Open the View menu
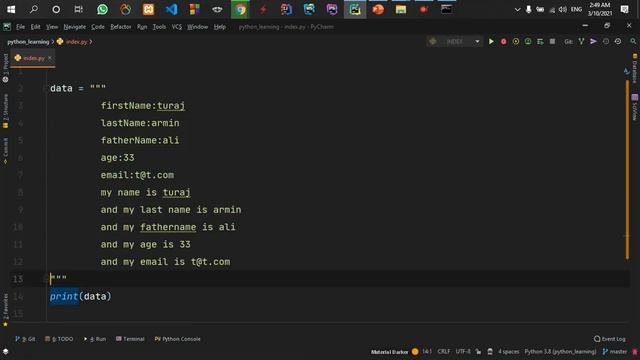The height and width of the screenshot is (360, 640). click(52, 27)
